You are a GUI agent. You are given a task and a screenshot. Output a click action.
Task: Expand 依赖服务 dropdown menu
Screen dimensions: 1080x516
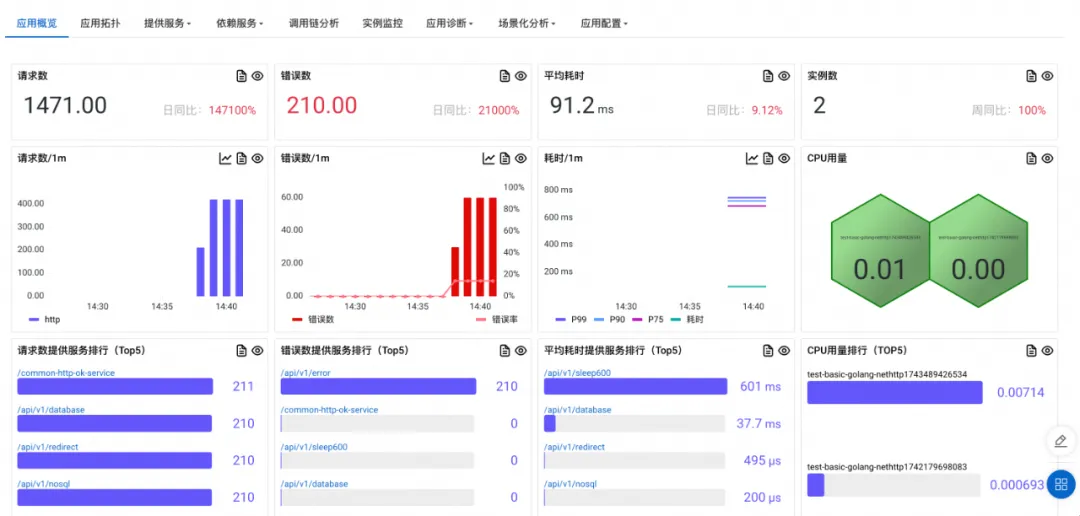(x=240, y=23)
